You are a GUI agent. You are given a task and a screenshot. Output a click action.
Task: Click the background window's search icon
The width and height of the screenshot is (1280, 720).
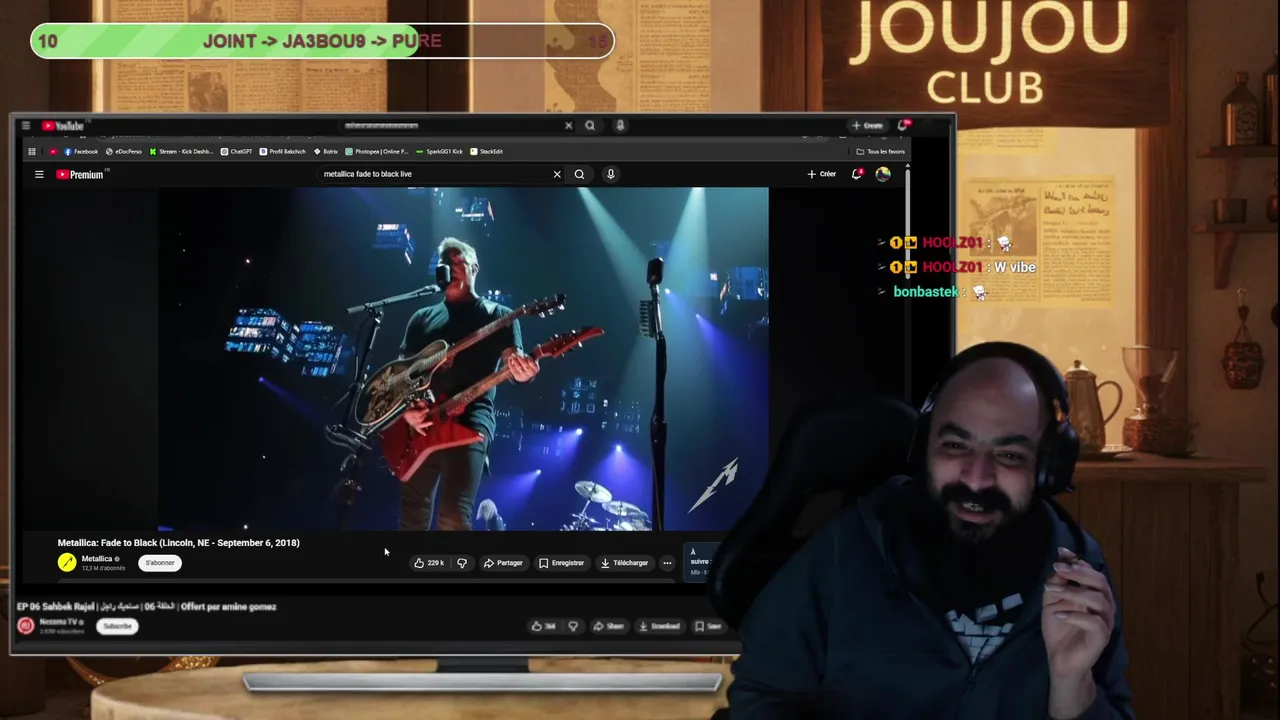click(590, 125)
